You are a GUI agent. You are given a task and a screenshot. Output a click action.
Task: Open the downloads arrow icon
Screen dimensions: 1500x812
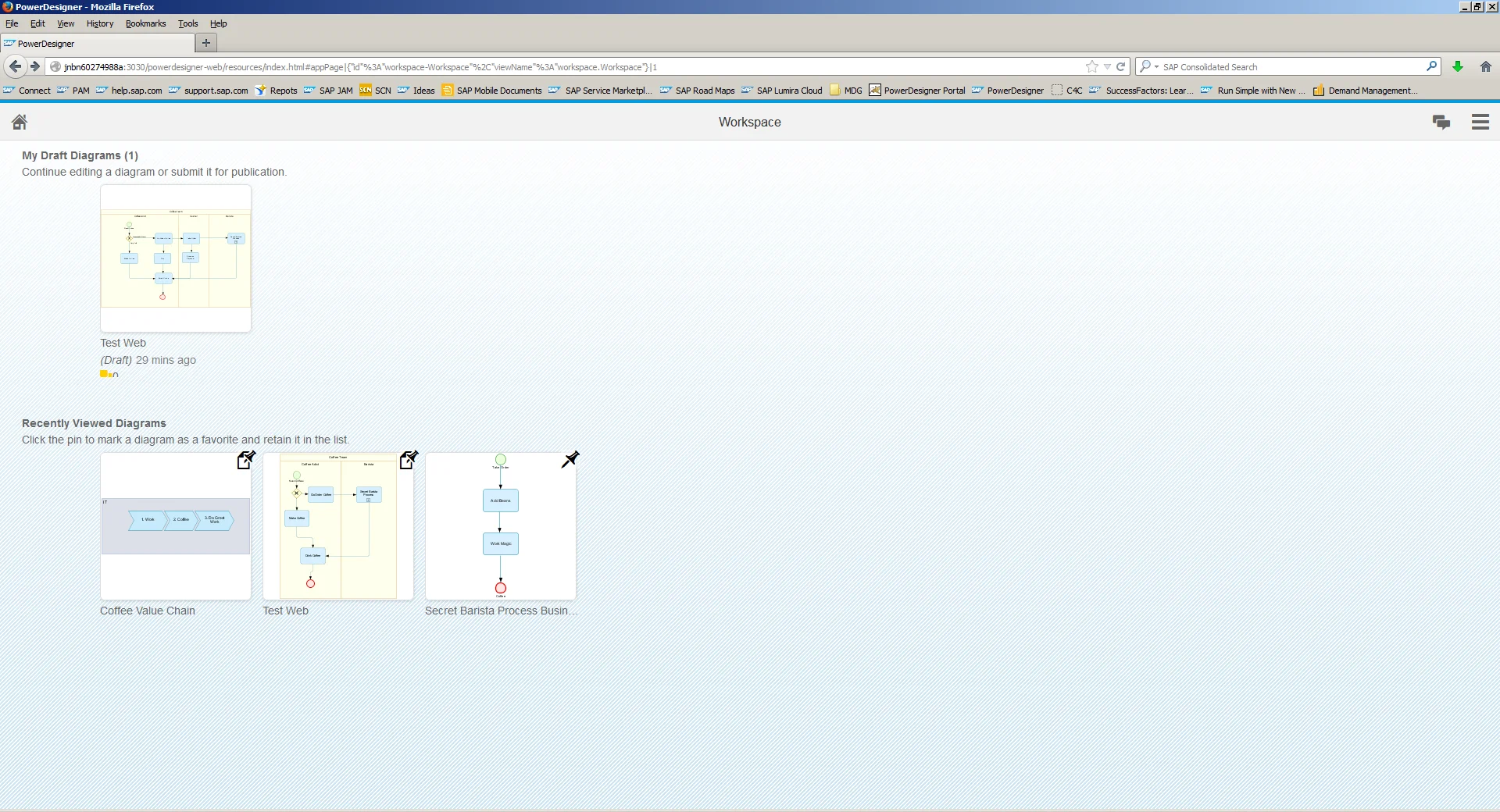(1458, 66)
